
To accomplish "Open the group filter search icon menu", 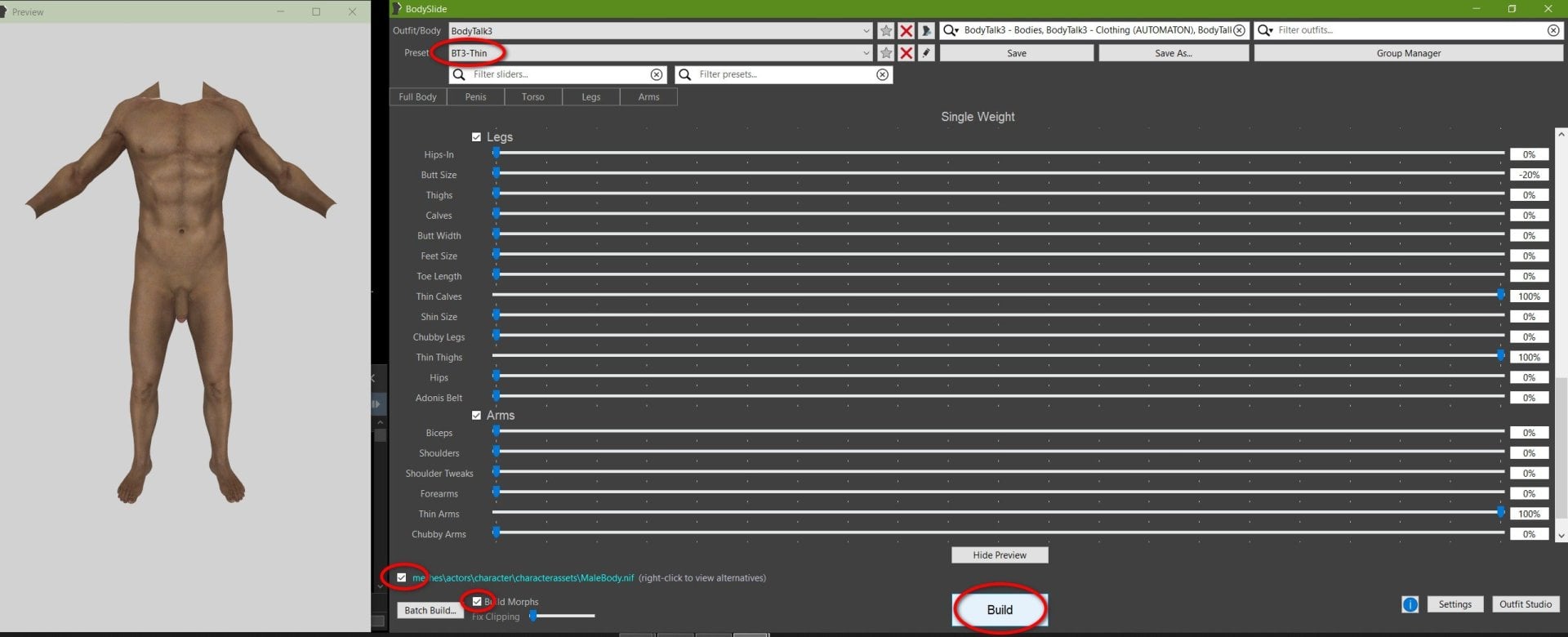I will tap(951, 30).
